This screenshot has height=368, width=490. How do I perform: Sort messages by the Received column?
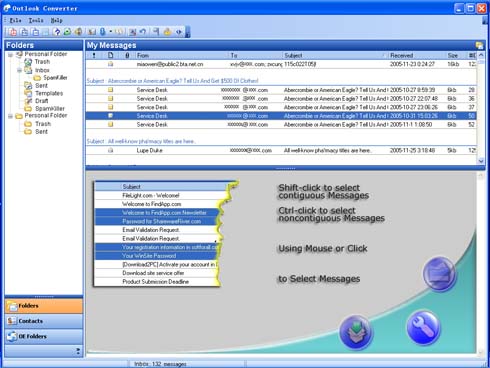point(417,55)
